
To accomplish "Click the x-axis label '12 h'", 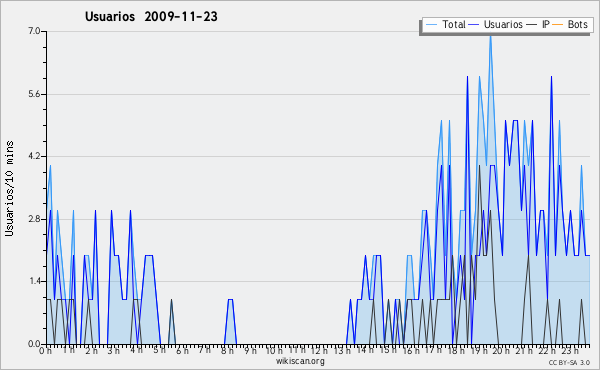I will pos(319,351).
